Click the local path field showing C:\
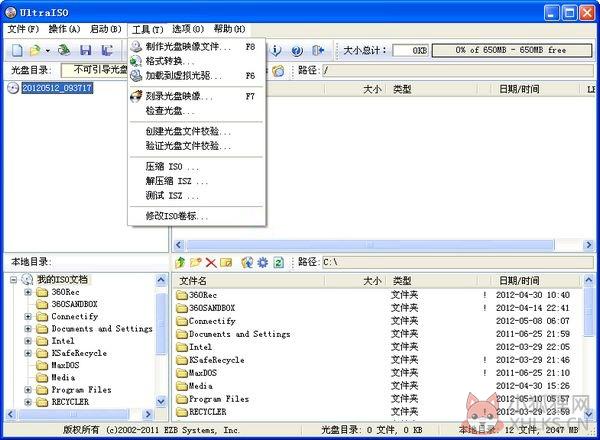The height and width of the screenshot is (440, 600). coord(458,262)
